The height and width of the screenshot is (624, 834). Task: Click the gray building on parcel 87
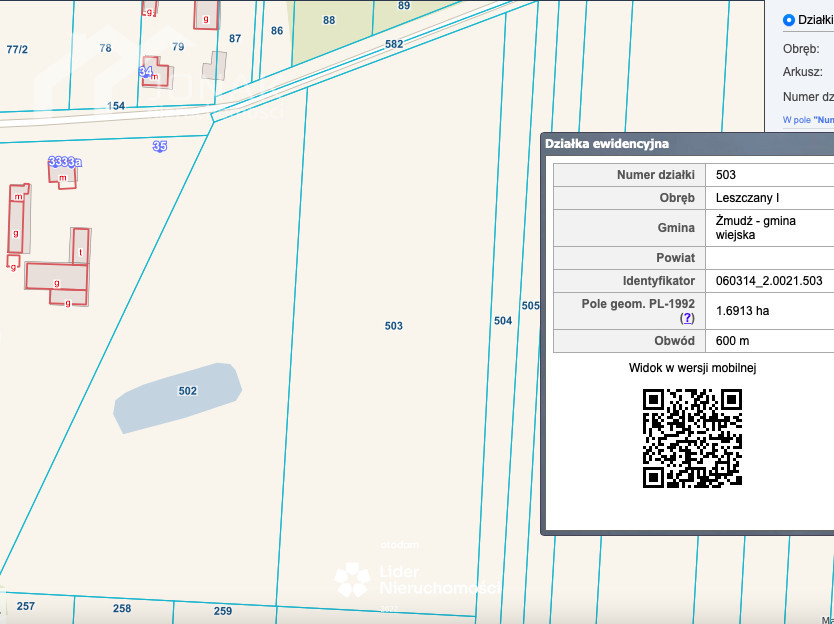click(214, 66)
